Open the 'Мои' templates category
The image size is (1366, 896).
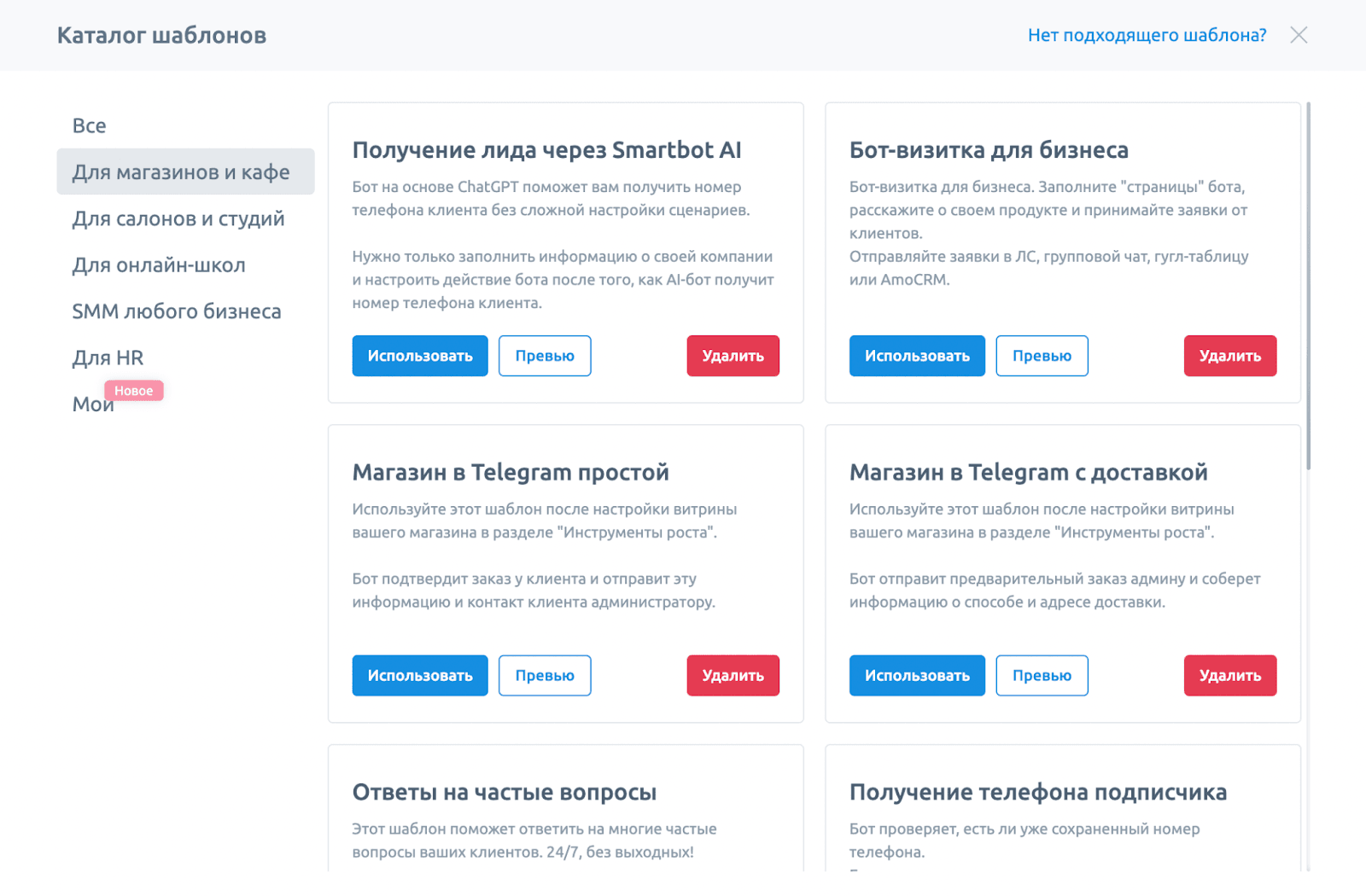pos(92,404)
